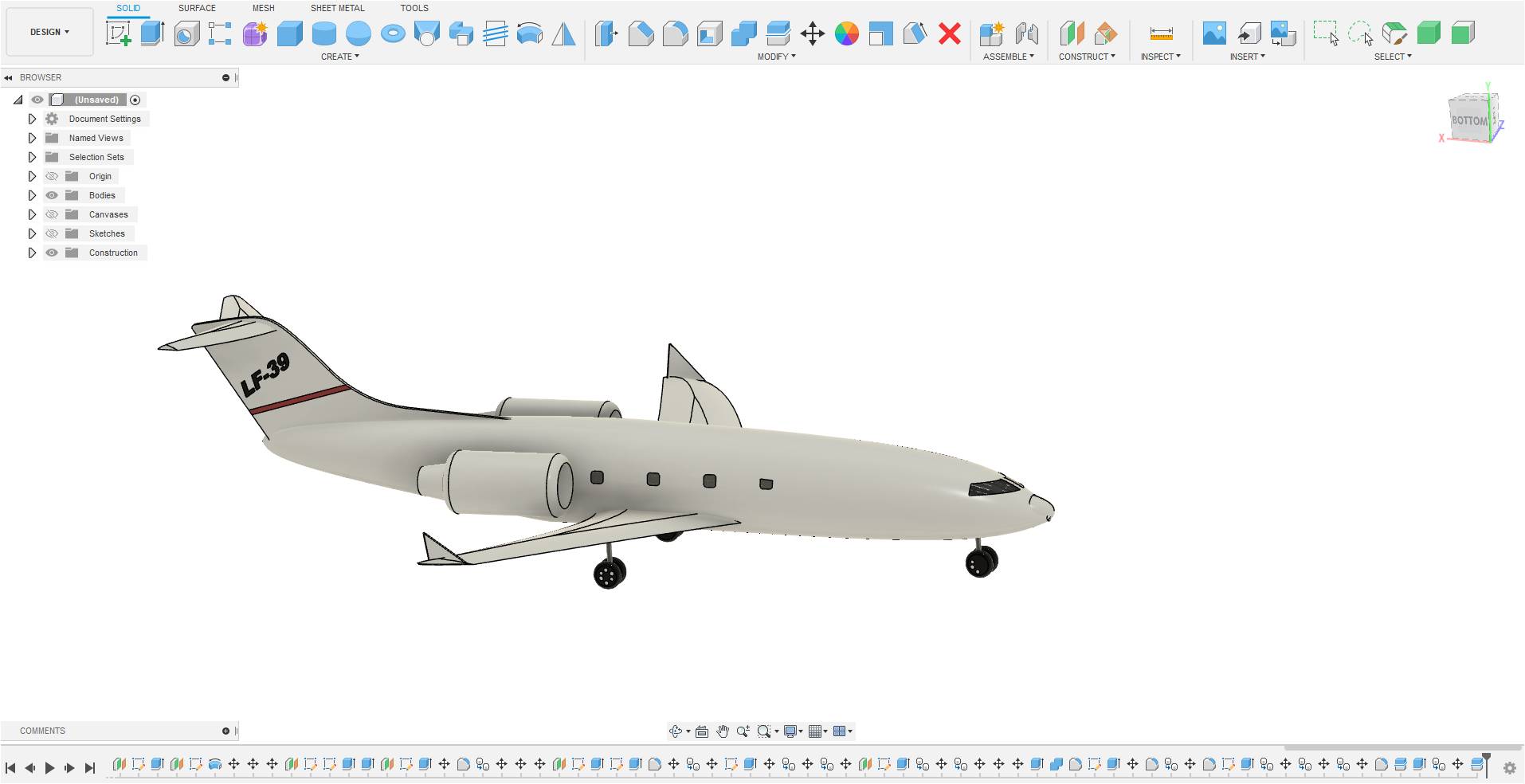Open the Appearance color wheel tool

pos(846,33)
